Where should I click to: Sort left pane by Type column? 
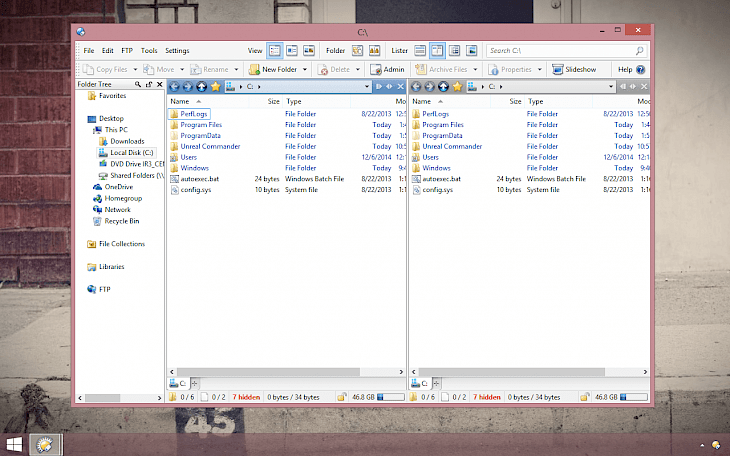(294, 102)
